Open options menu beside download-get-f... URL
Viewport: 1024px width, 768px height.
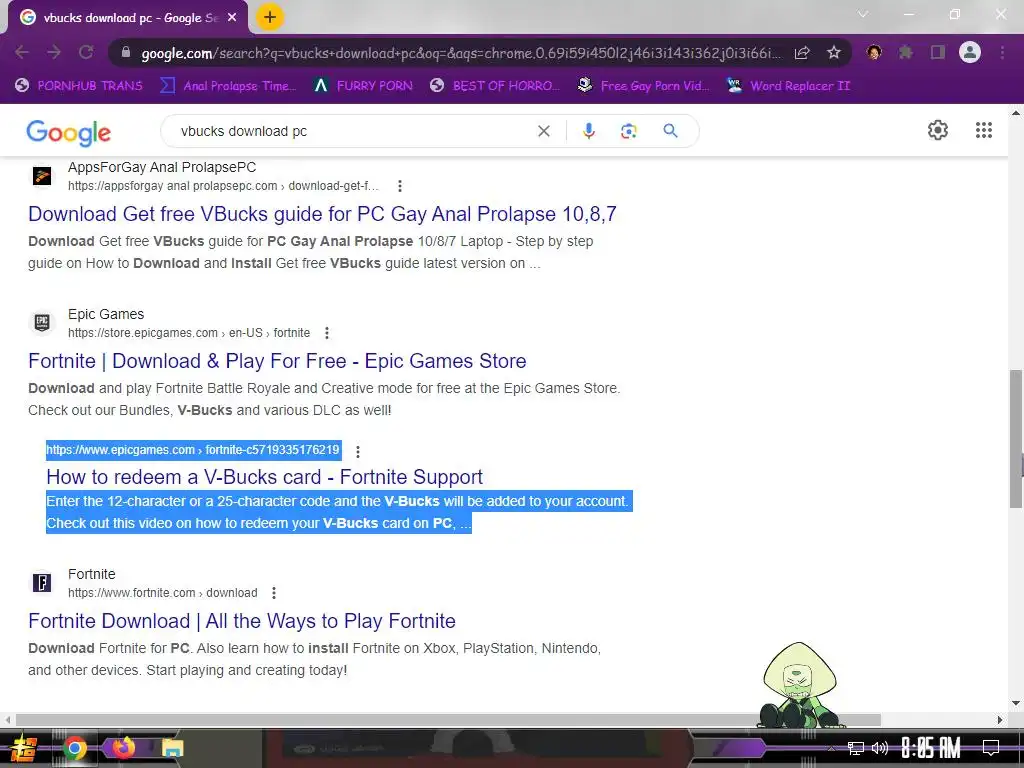(400, 186)
